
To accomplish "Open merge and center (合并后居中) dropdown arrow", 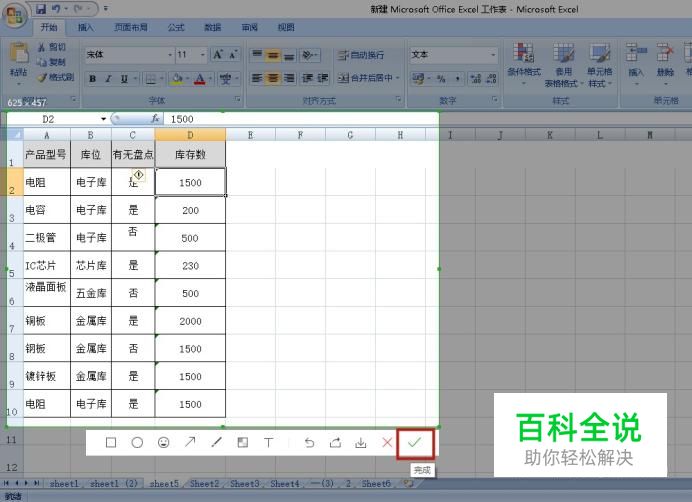I will tap(398, 78).
